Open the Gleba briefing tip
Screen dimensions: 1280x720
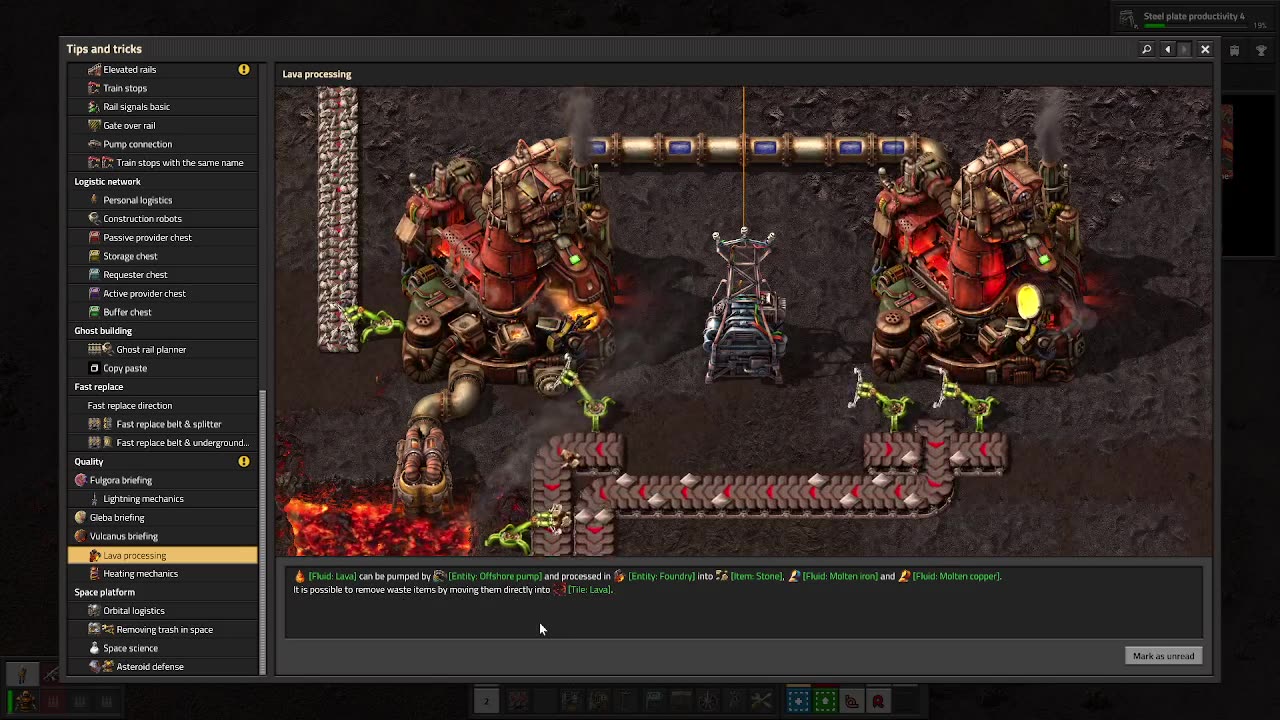162,518
